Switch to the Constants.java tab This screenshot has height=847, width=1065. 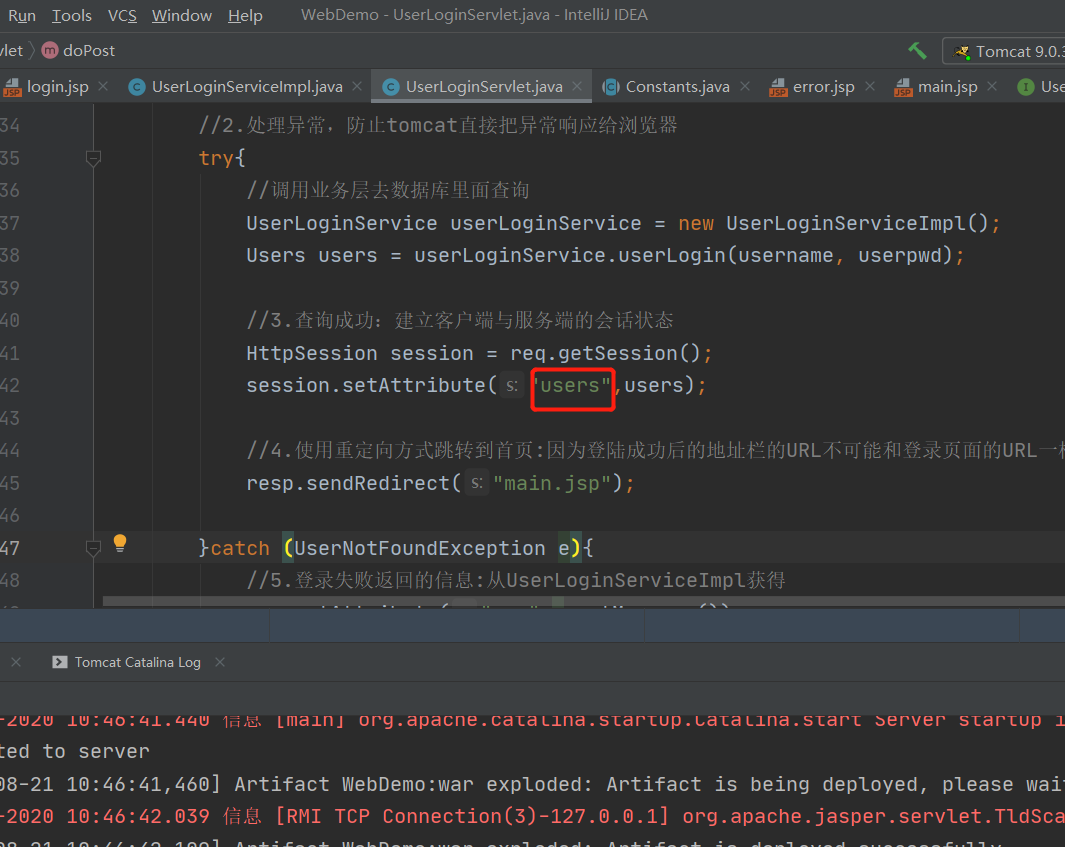tap(677, 87)
